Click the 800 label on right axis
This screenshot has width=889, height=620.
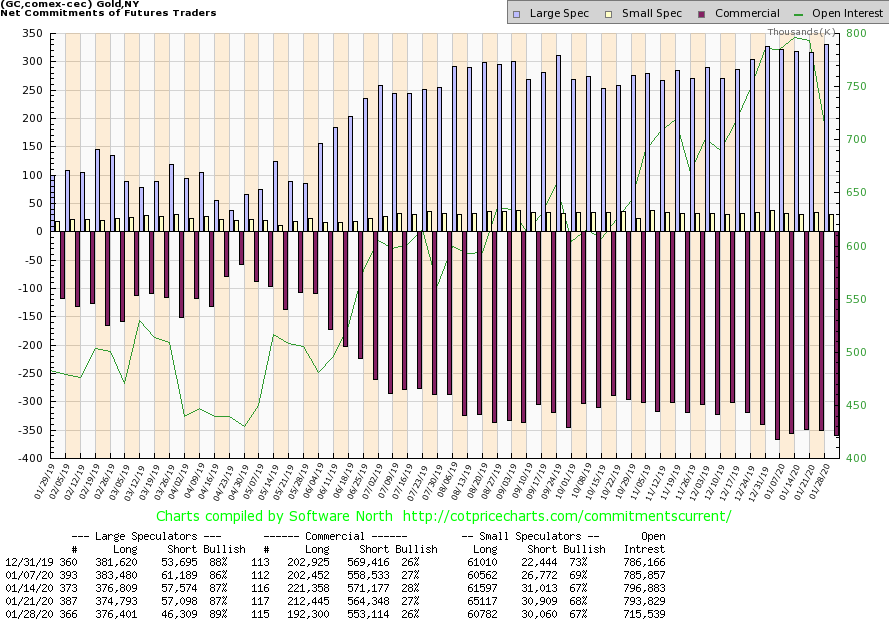click(856, 33)
